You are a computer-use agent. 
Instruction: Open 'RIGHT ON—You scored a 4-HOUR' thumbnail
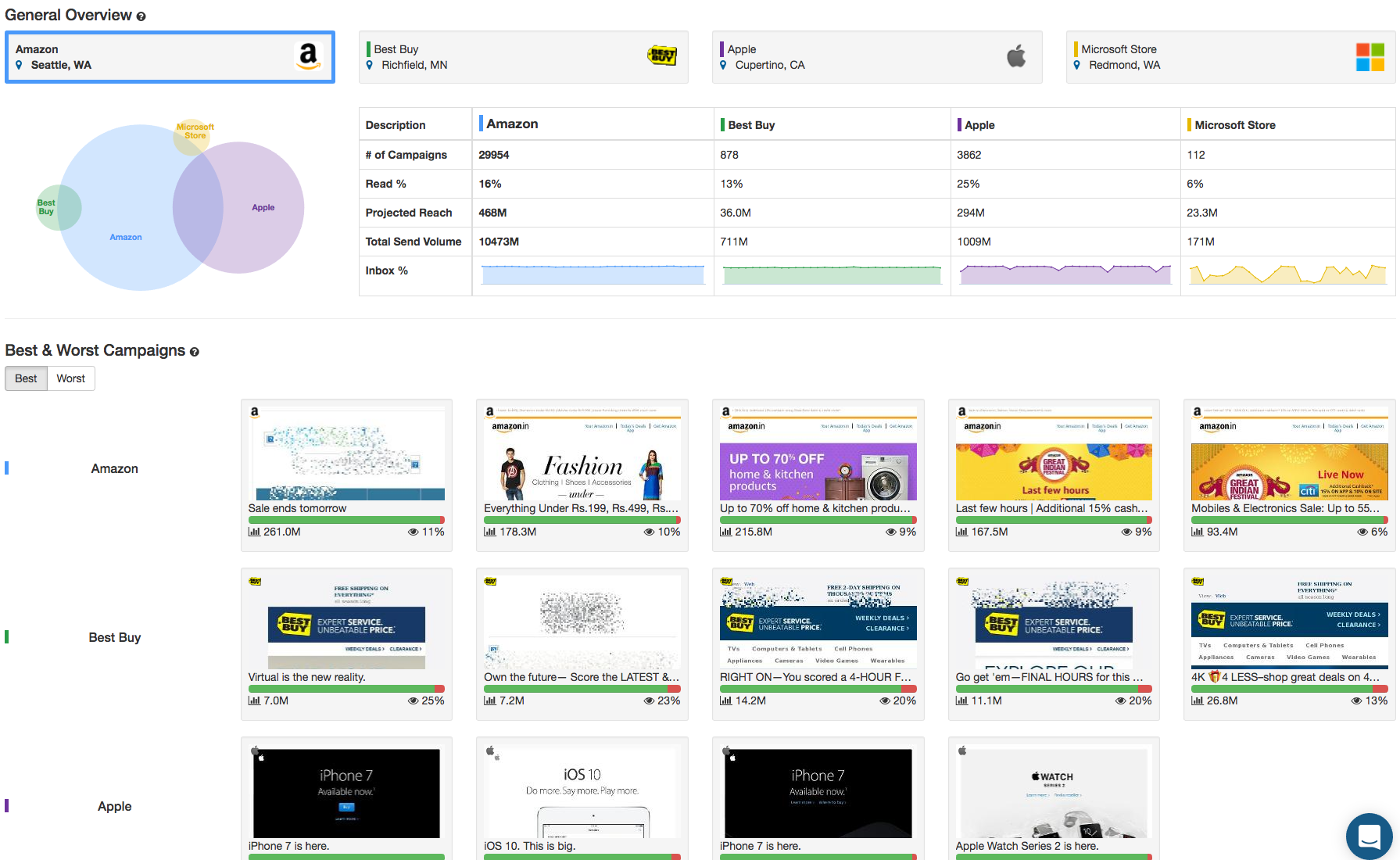[818, 622]
